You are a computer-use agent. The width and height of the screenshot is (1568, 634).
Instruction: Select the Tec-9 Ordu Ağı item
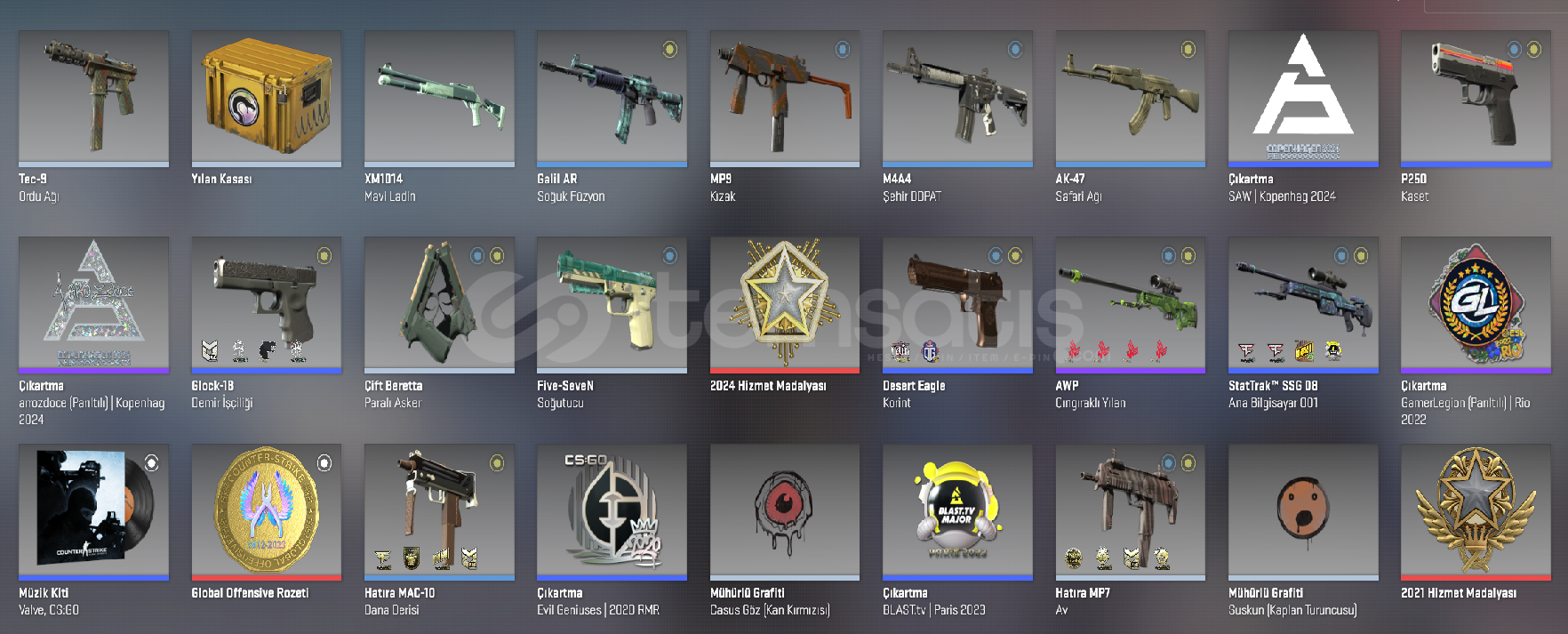93,99
